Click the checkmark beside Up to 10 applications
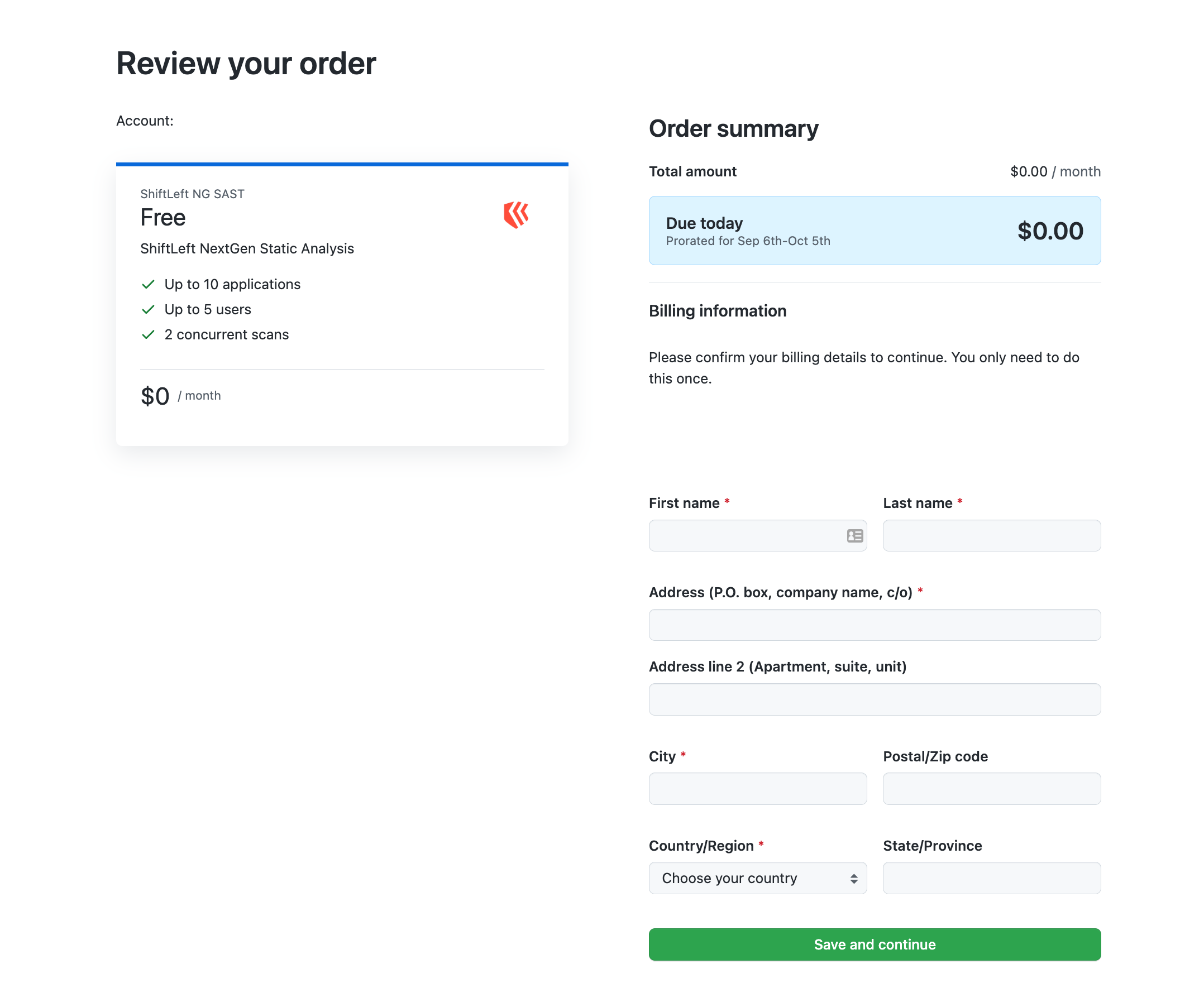 [x=148, y=284]
